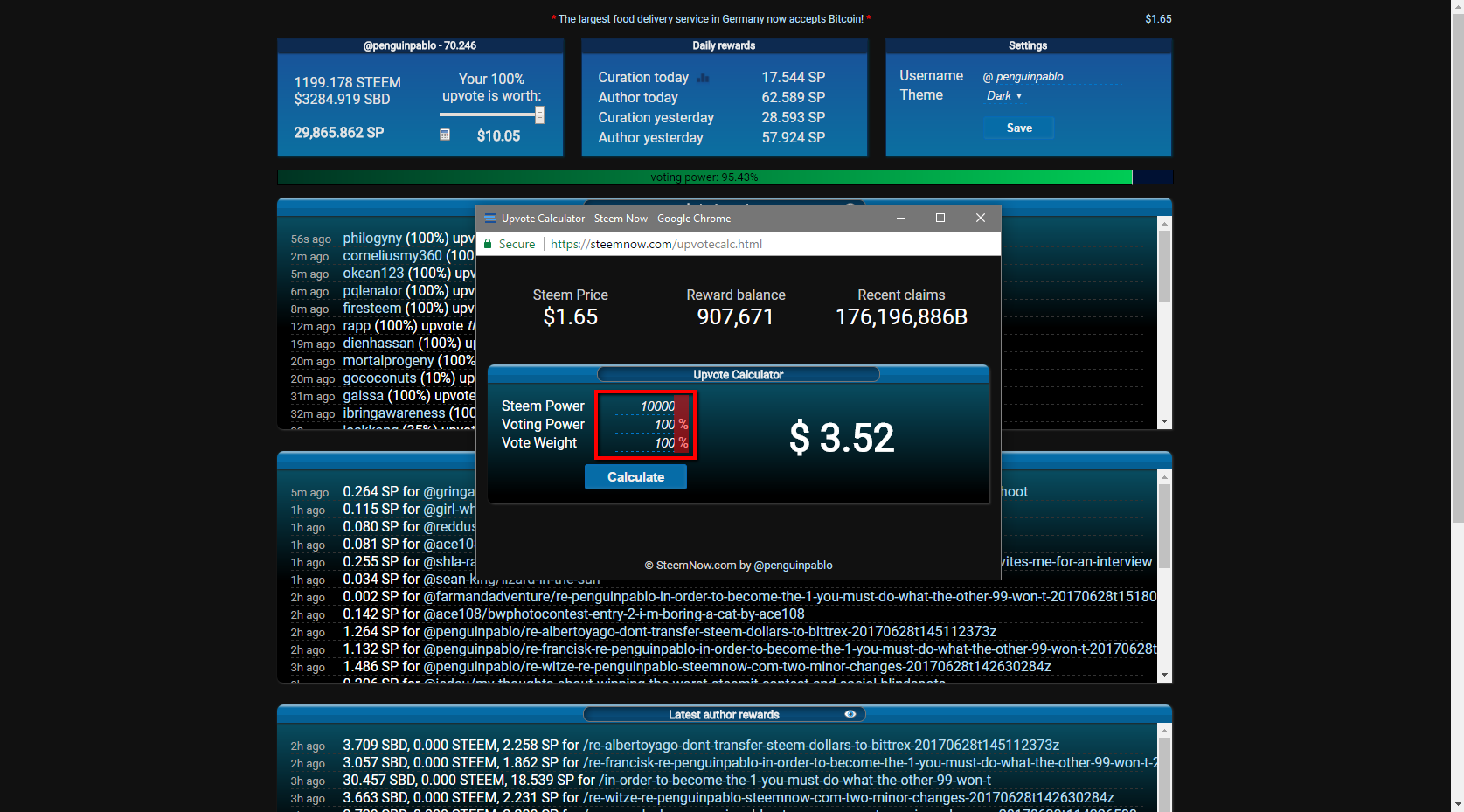Open the 1.264 SP re-albertoyago curation reward link
The width and height of the screenshot is (1464, 812).
(710, 631)
